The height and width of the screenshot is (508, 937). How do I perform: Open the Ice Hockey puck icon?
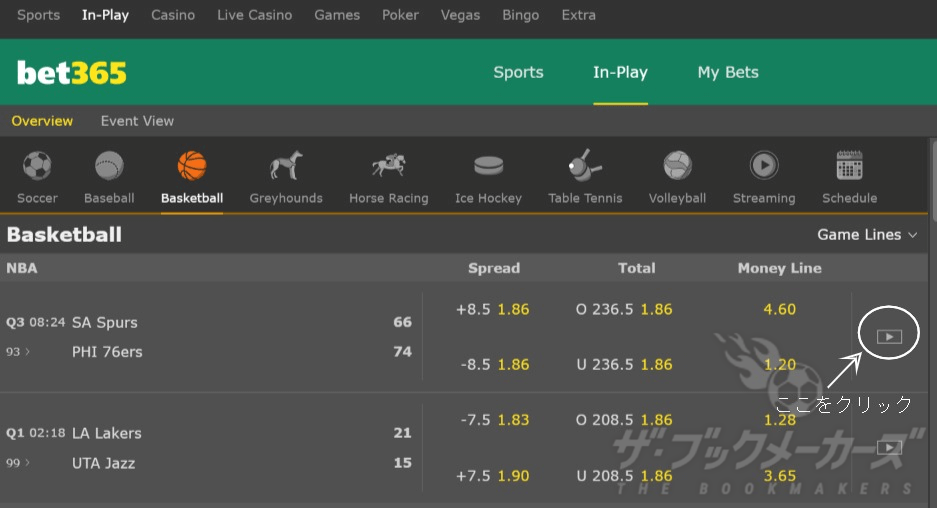pos(488,166)
